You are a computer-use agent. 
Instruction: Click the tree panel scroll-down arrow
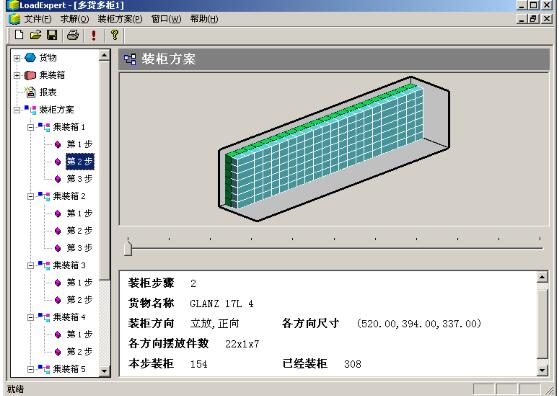(x=104, y=371)
